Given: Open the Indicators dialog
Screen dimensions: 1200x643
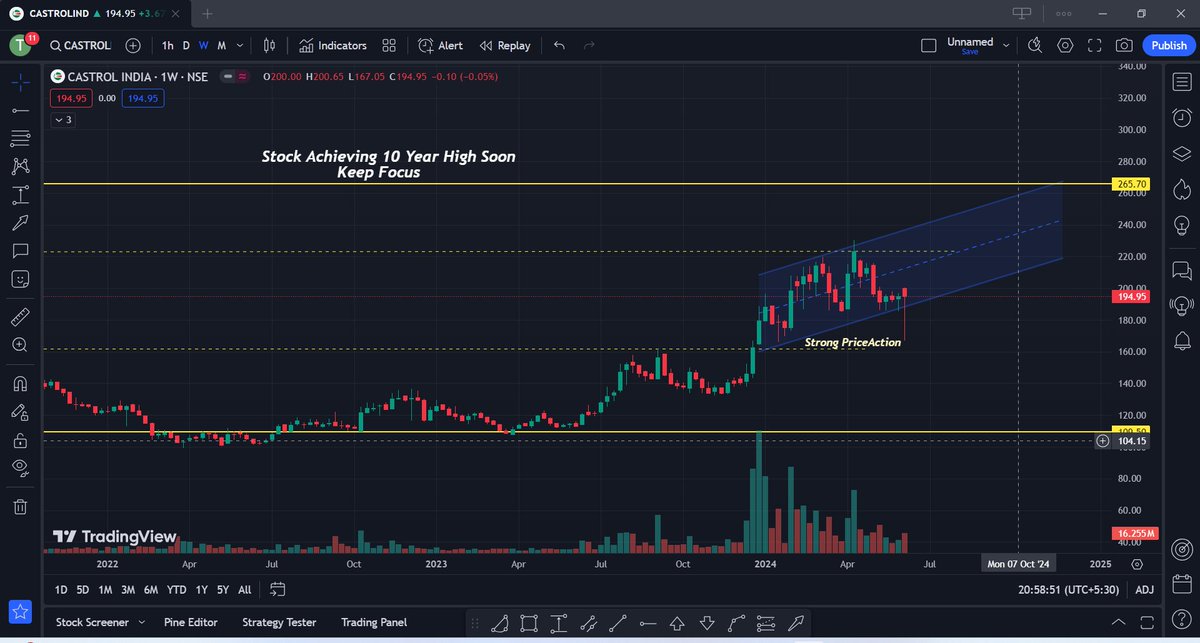Looking at the screenshot, I should pos(333,45).
